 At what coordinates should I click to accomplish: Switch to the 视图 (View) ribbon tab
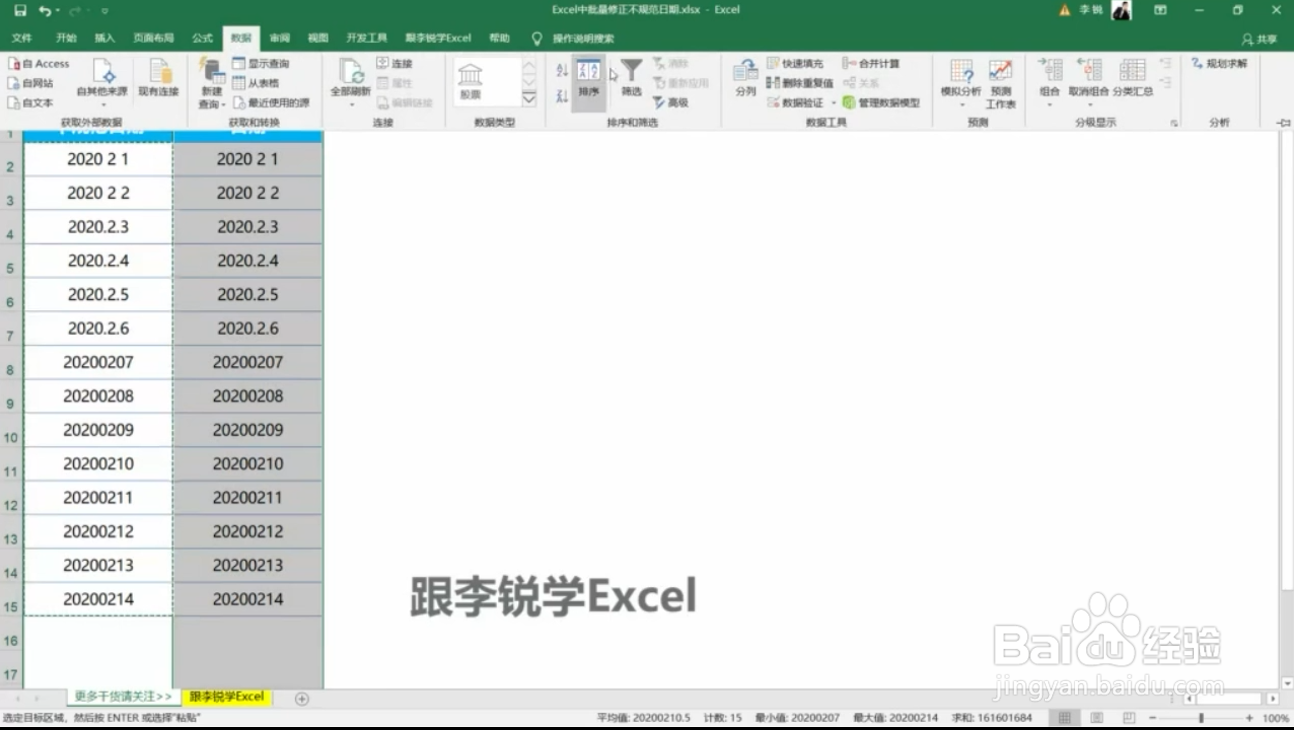click(x=318, y=38)
